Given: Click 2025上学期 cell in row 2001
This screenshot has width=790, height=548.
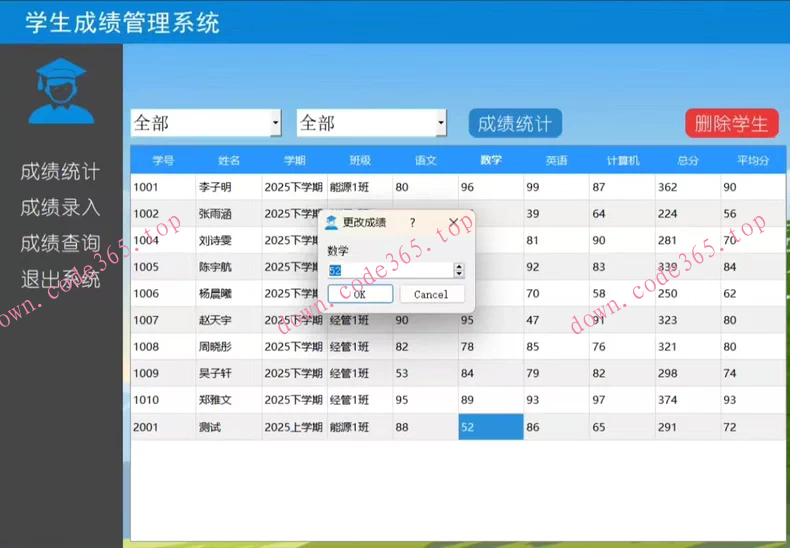Looking at the screenshot, I should [x=294, y=427].
